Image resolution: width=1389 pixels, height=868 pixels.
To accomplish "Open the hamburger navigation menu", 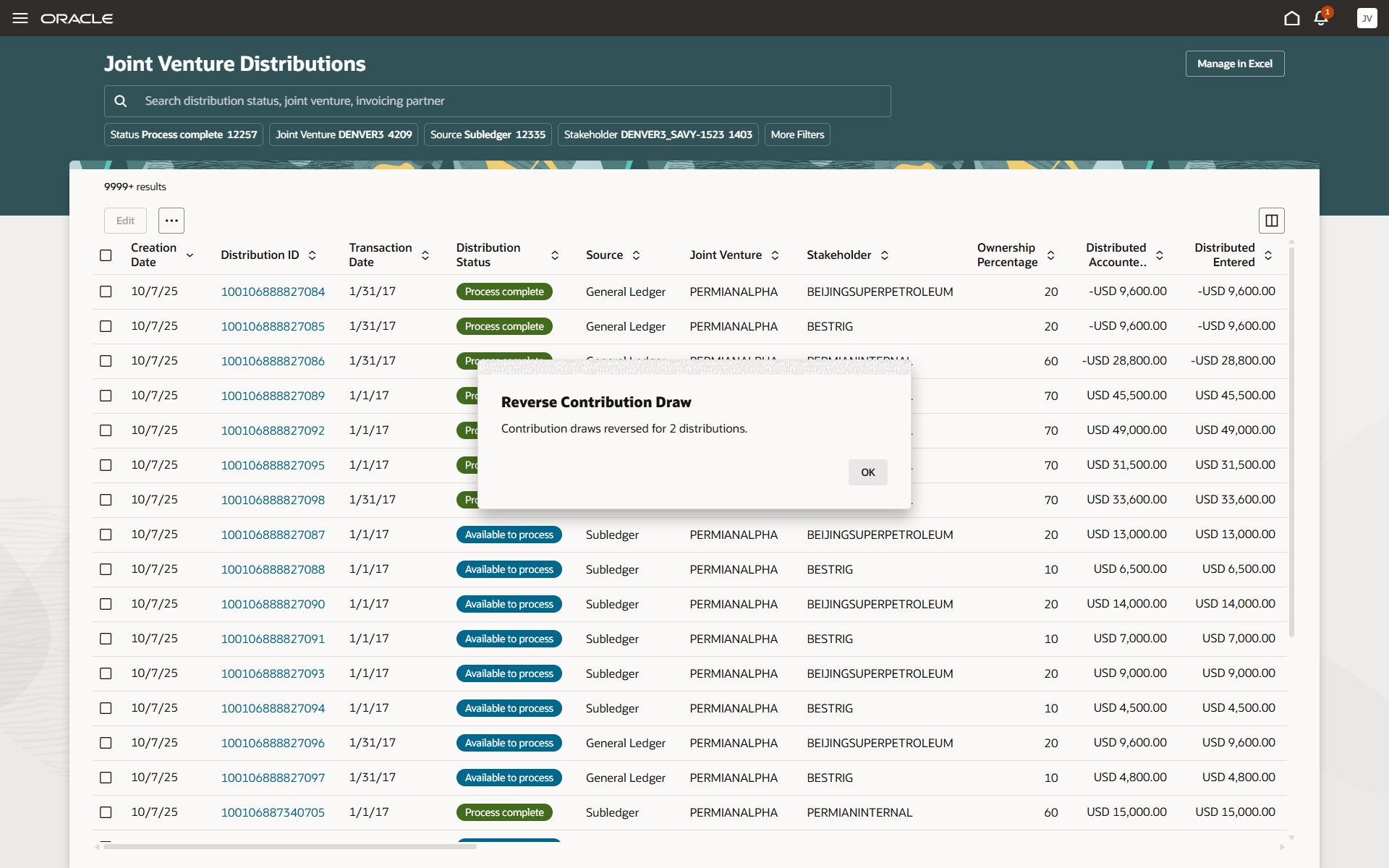I will [20, 18].
